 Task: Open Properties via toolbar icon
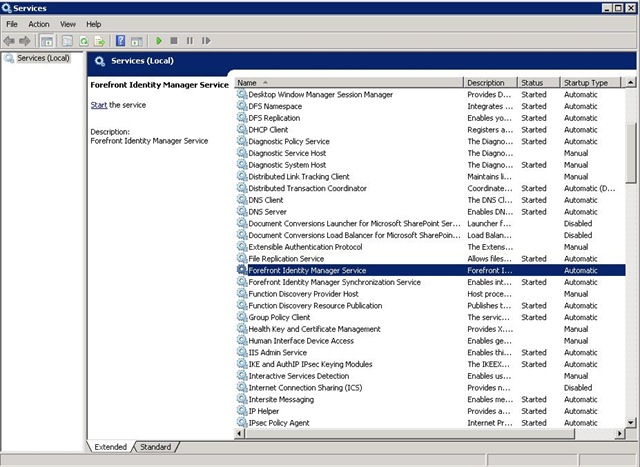click(x=67, y=41)
